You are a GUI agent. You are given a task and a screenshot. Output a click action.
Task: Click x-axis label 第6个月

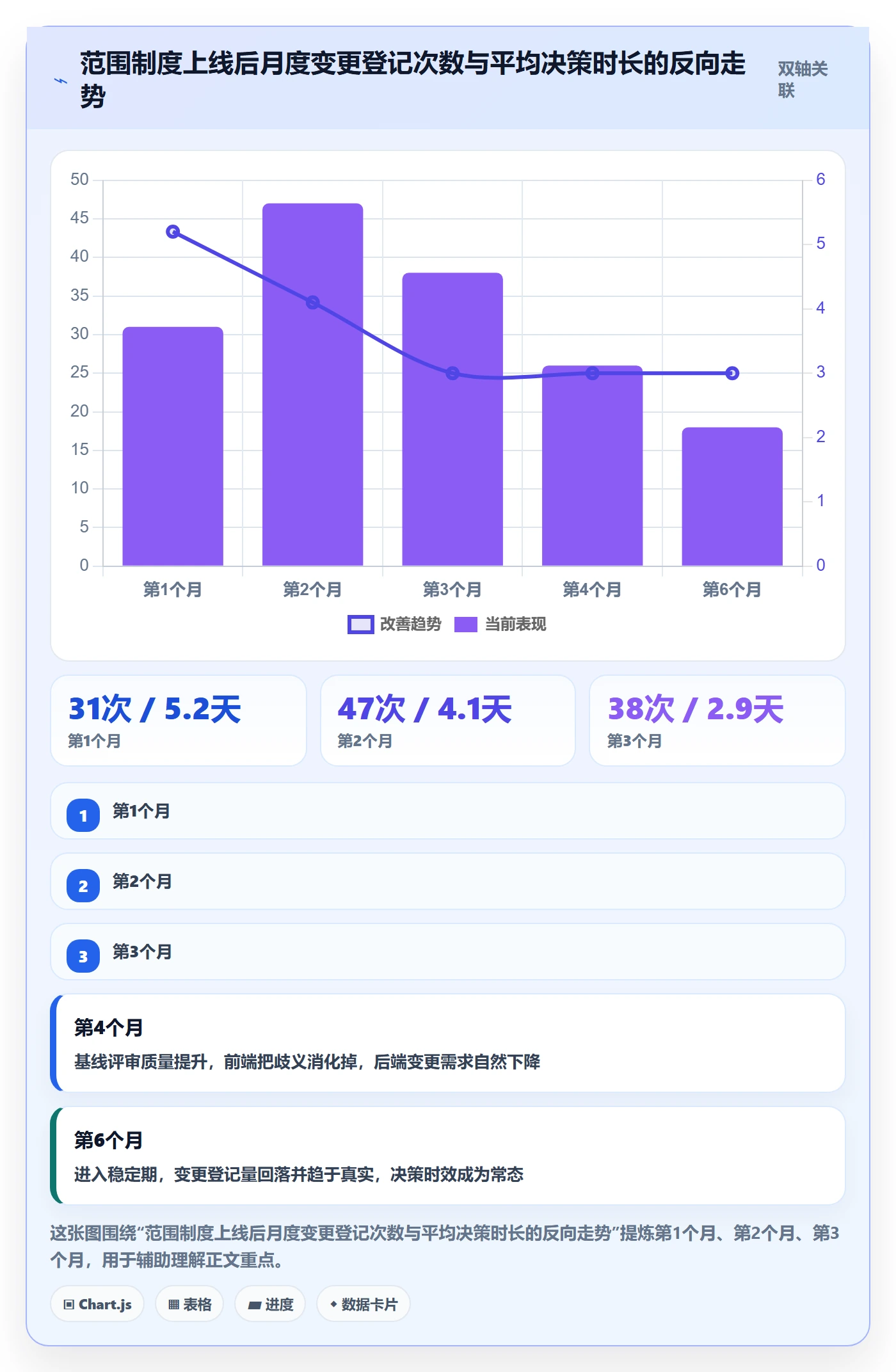(x=732, y=589)
